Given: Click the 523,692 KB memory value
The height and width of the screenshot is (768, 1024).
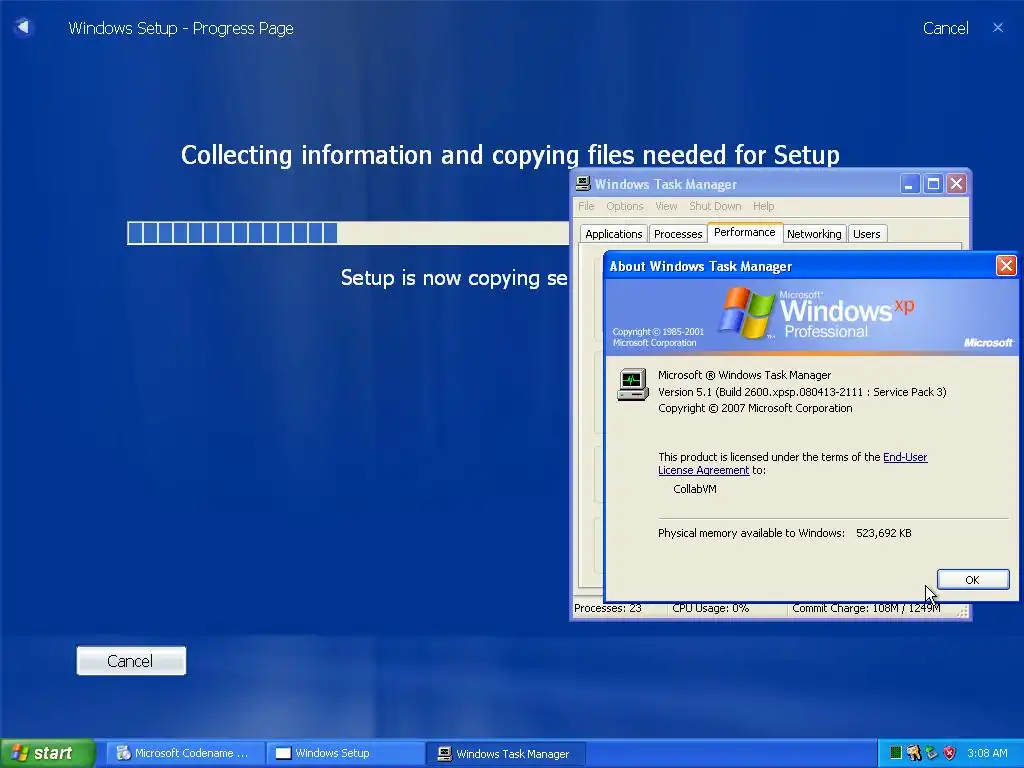Looking at the screenshot, I should pyautogui.click(x=884, y=533).
